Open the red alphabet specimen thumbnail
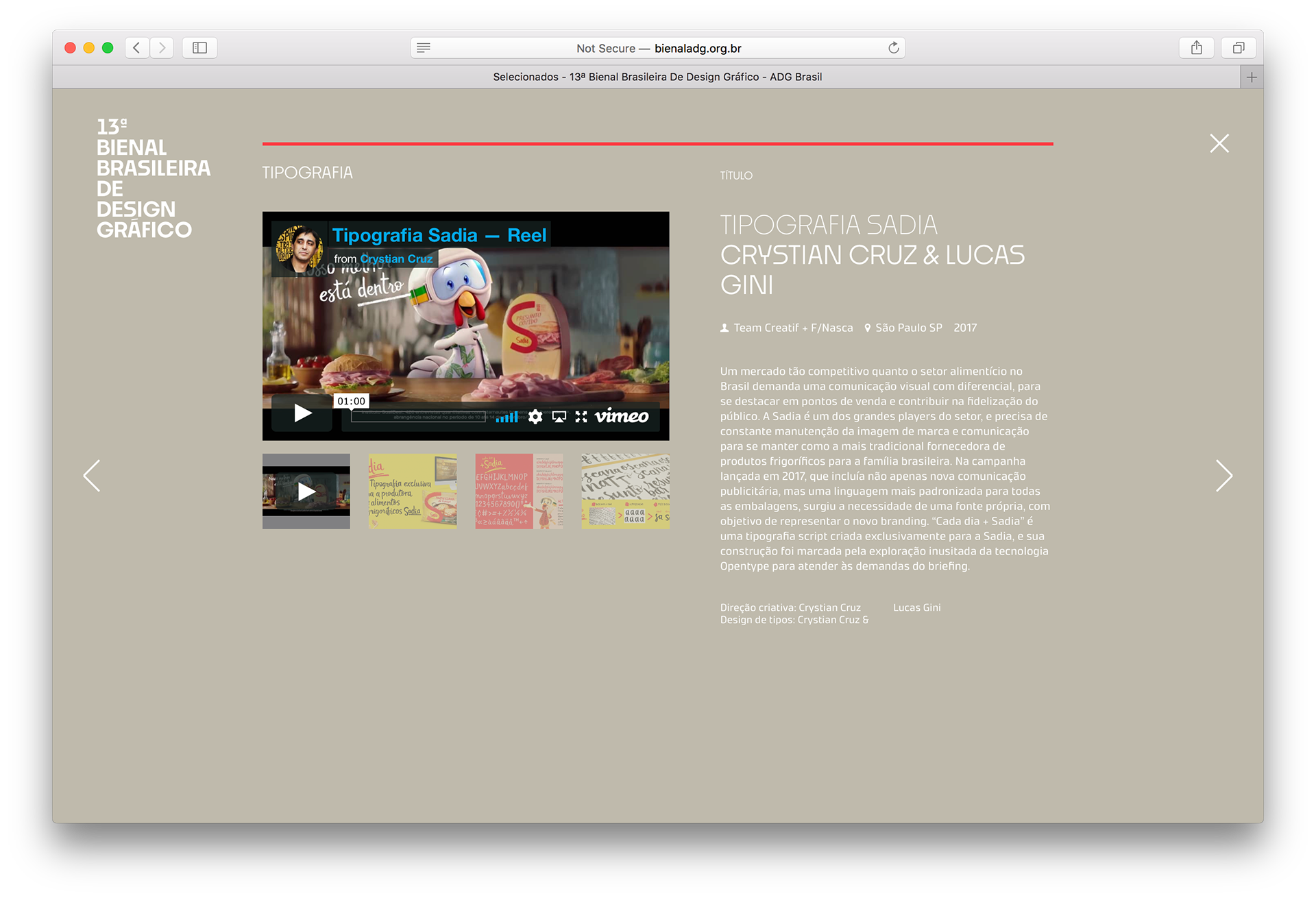The height and width of the screenshot is (898, 1316). pos(519,491)
